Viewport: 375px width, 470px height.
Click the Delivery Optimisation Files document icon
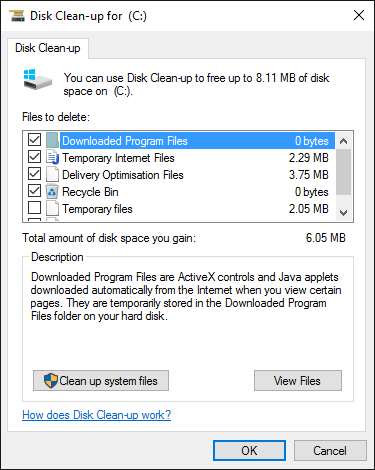point(52,174)
